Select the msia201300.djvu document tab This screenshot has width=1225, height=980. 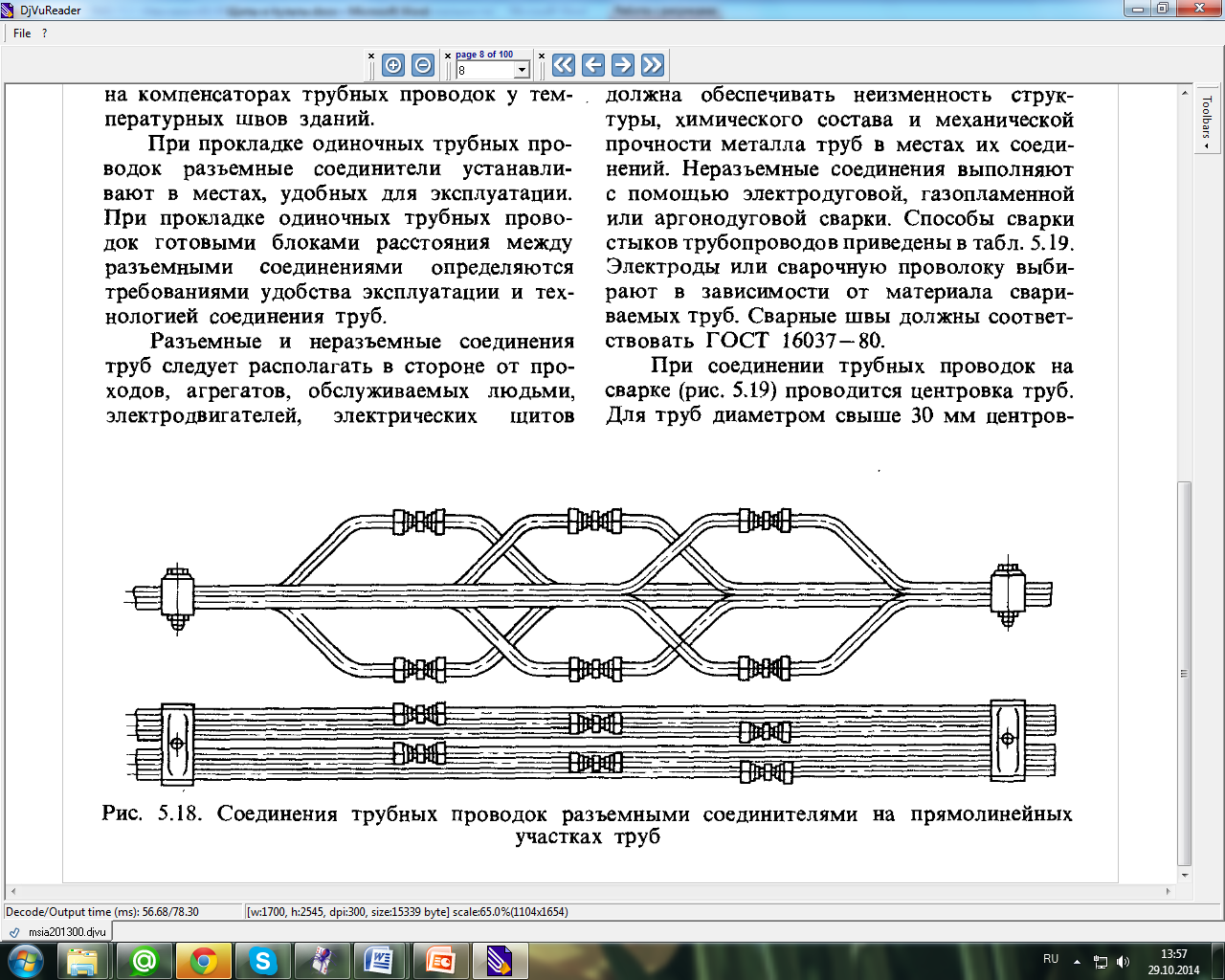pyautogui.click(x=58, y=931)
